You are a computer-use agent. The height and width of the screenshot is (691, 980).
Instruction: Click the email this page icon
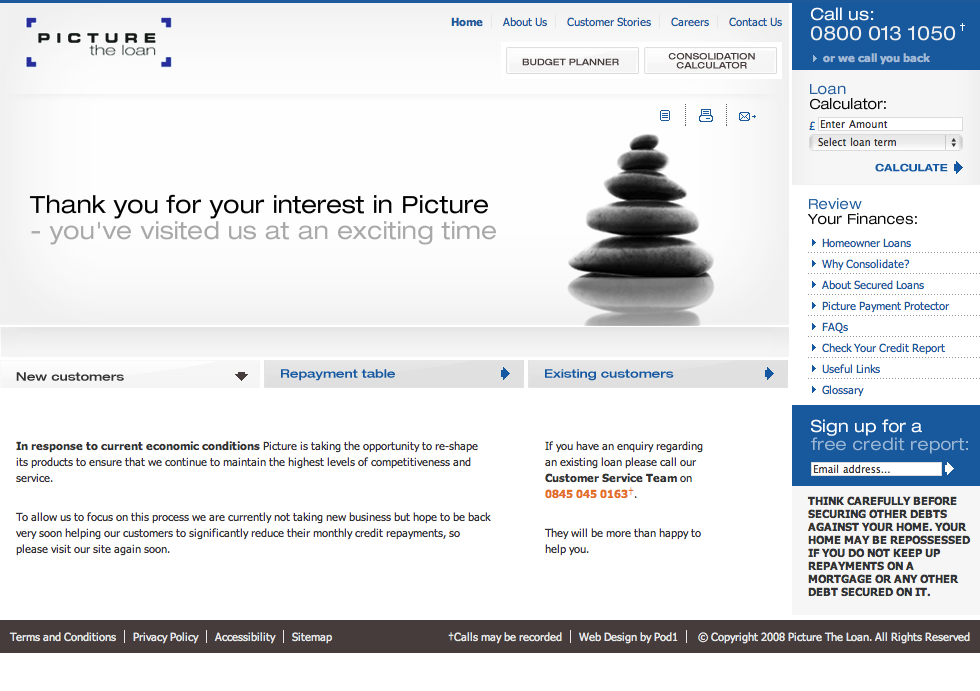747,116
